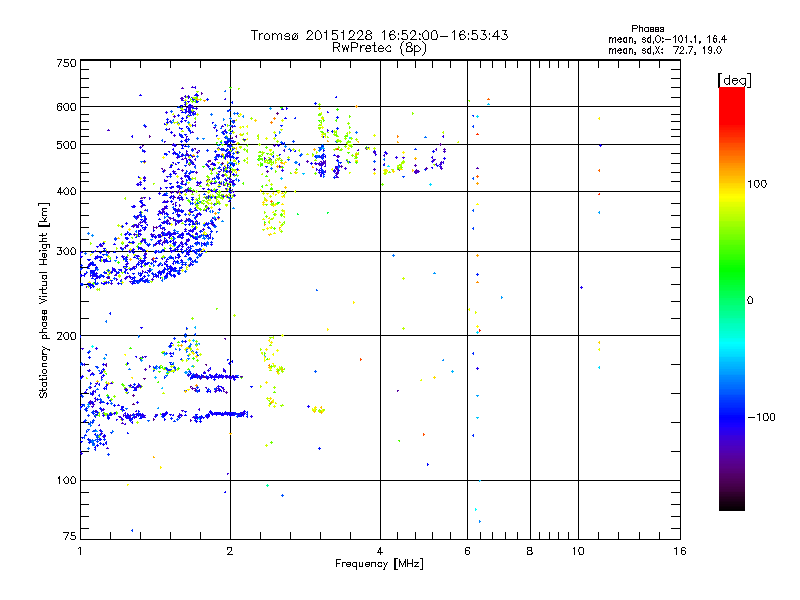Click the y-axis tick label '400'

point(66,192)
